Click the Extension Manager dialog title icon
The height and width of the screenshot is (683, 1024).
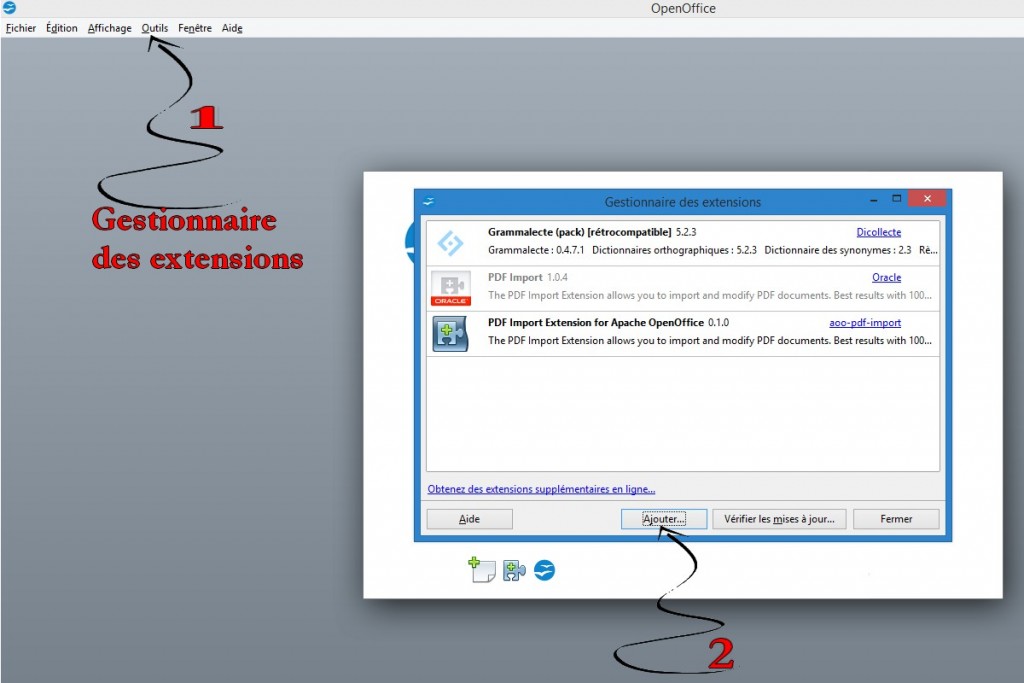[x=428, y=201]
